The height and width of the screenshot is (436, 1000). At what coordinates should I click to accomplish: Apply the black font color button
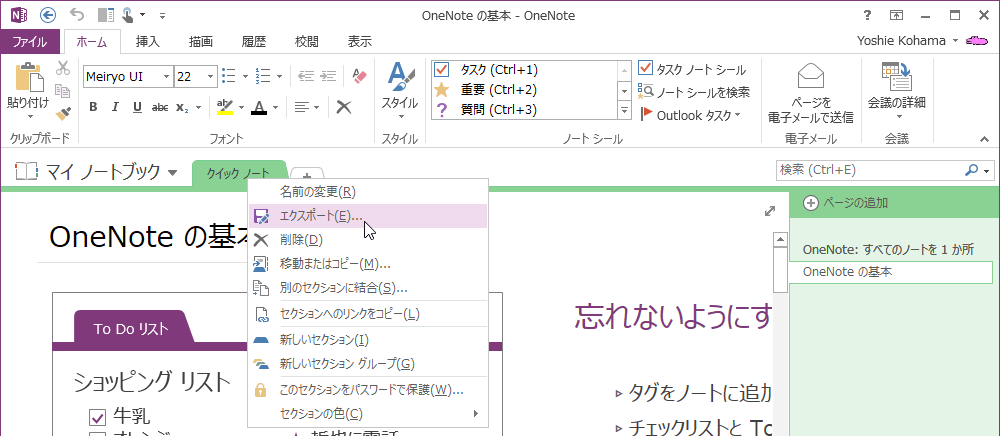click(259, 107)
